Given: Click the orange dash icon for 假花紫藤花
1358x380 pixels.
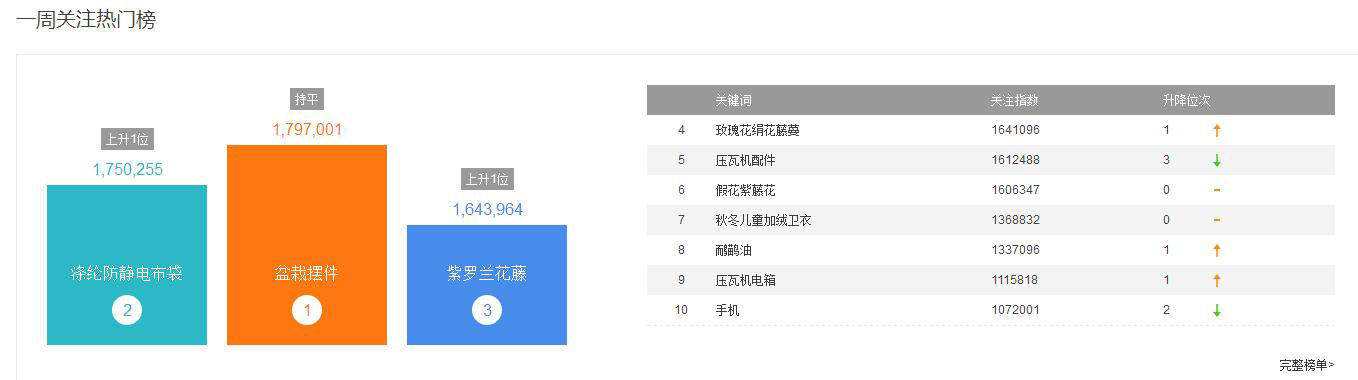Looking at the screenshot, I should (1217, 190).
